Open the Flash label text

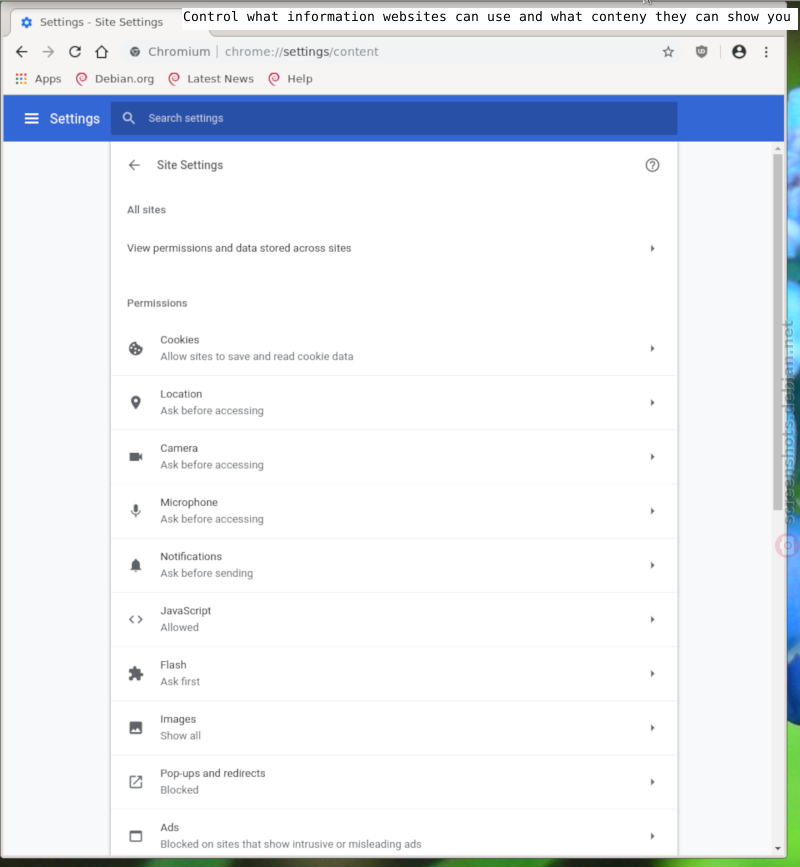tap(174, 665)
